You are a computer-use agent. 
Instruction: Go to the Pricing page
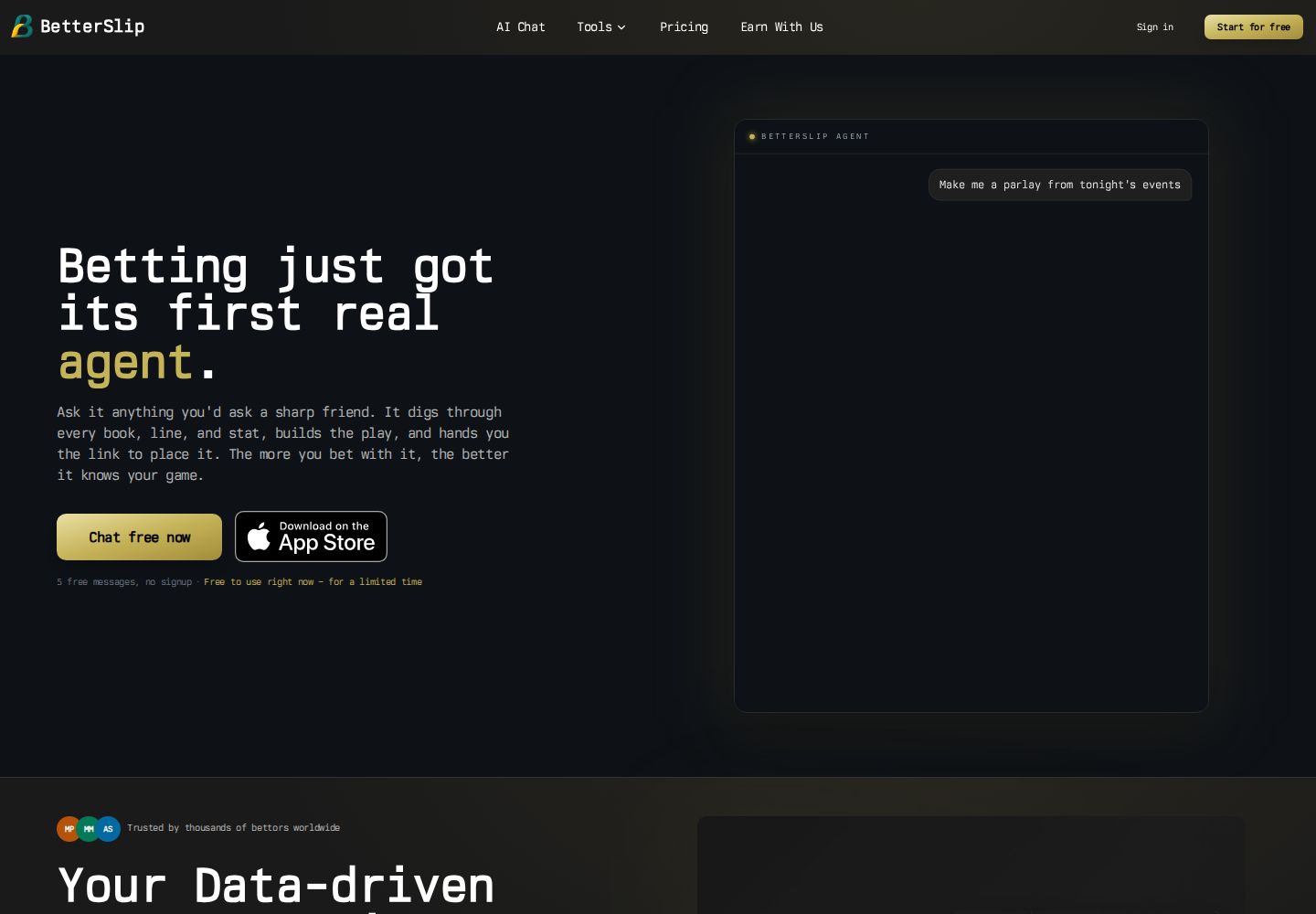tap(684, 27)
